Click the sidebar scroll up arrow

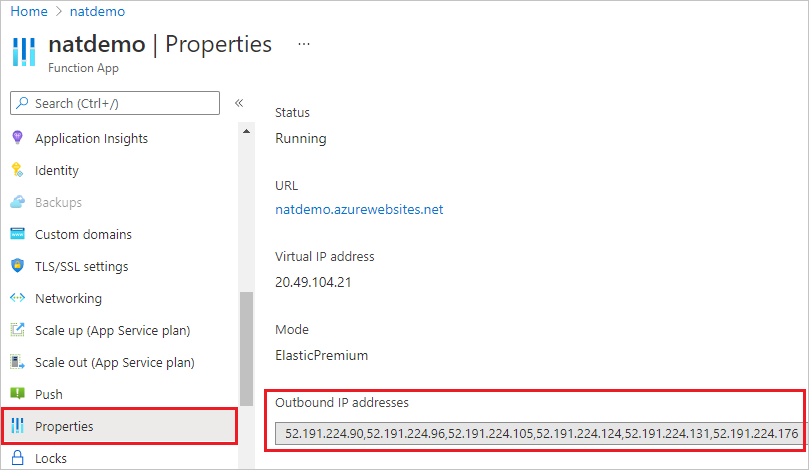point(247,131)
